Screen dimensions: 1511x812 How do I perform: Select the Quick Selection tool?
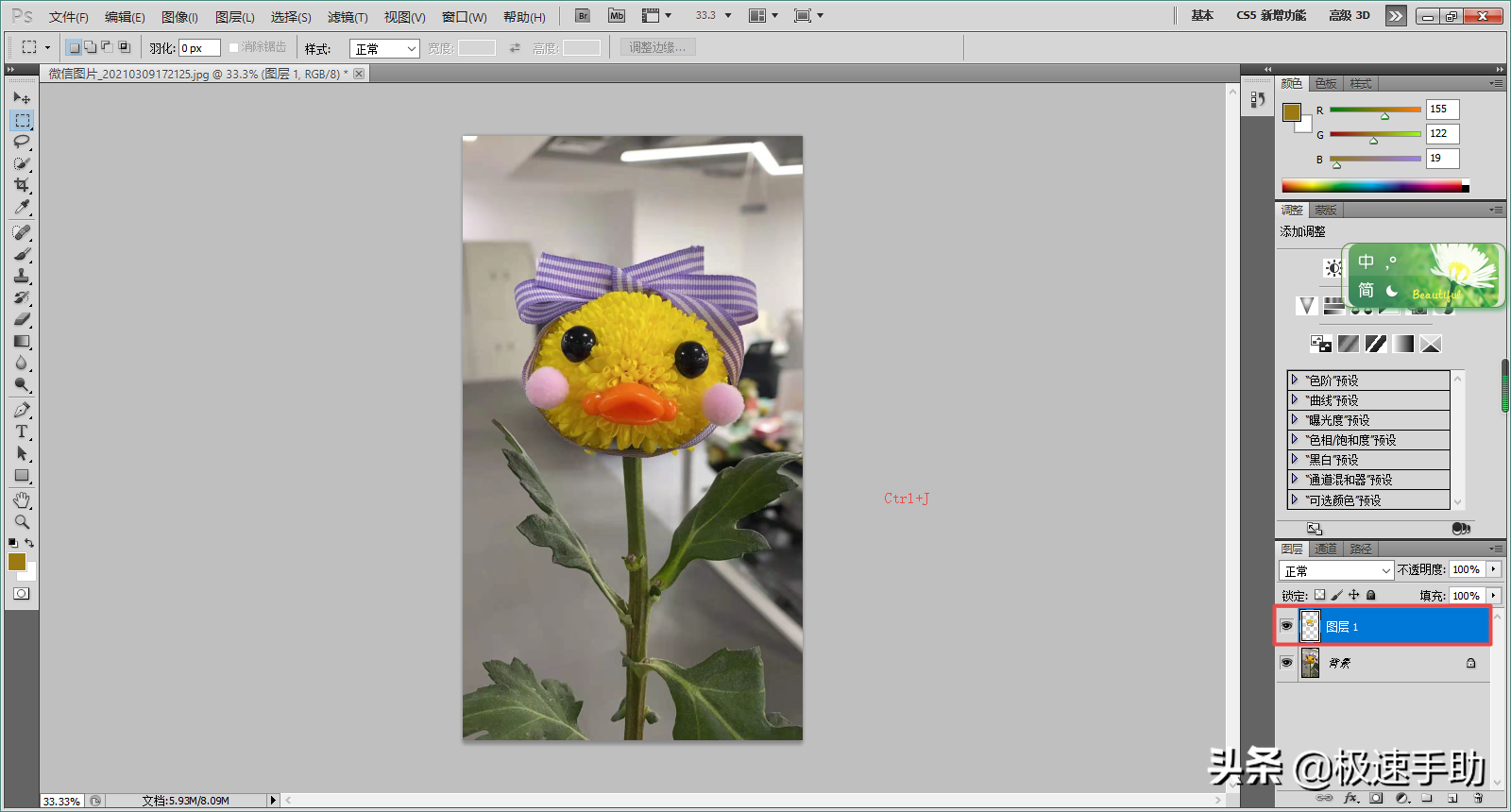[22, 163]
